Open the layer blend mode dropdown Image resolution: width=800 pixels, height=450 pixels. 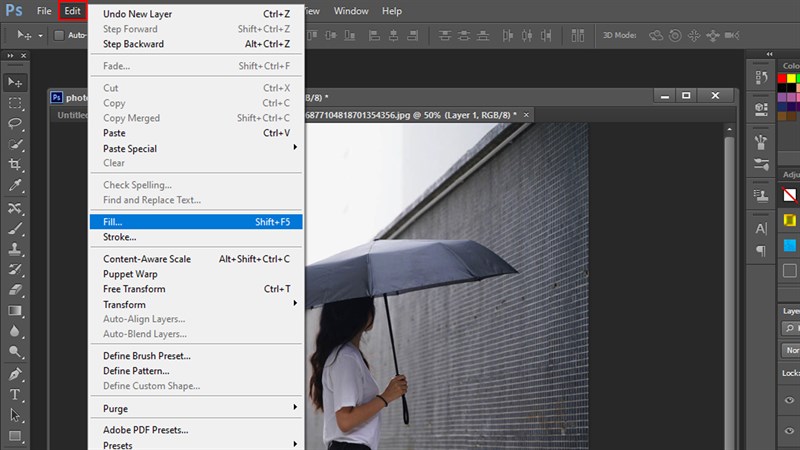[x=790, y=350]
